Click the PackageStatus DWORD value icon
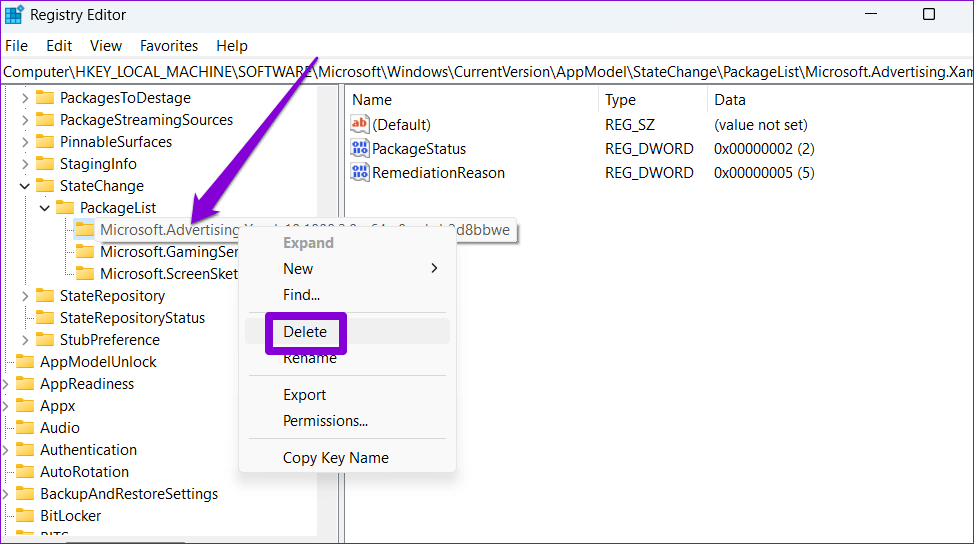Image resolution: width=974 pixels, height=544 pixels. click(x=360, y=148)
